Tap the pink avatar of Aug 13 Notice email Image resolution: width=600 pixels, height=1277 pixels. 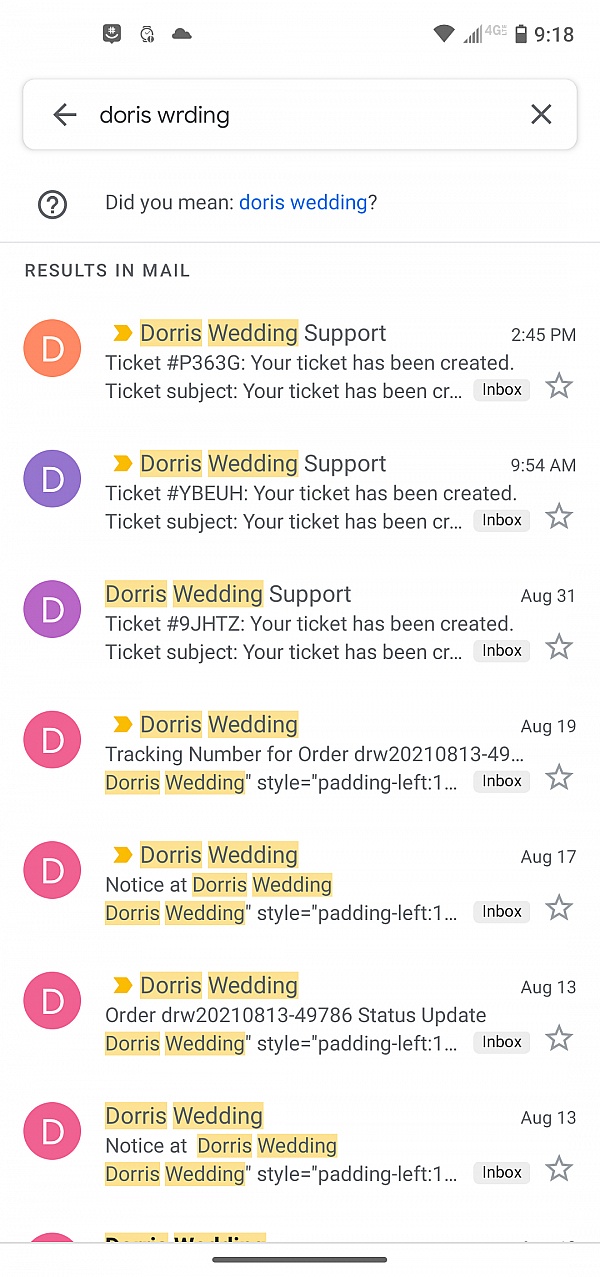point(52,1131)
